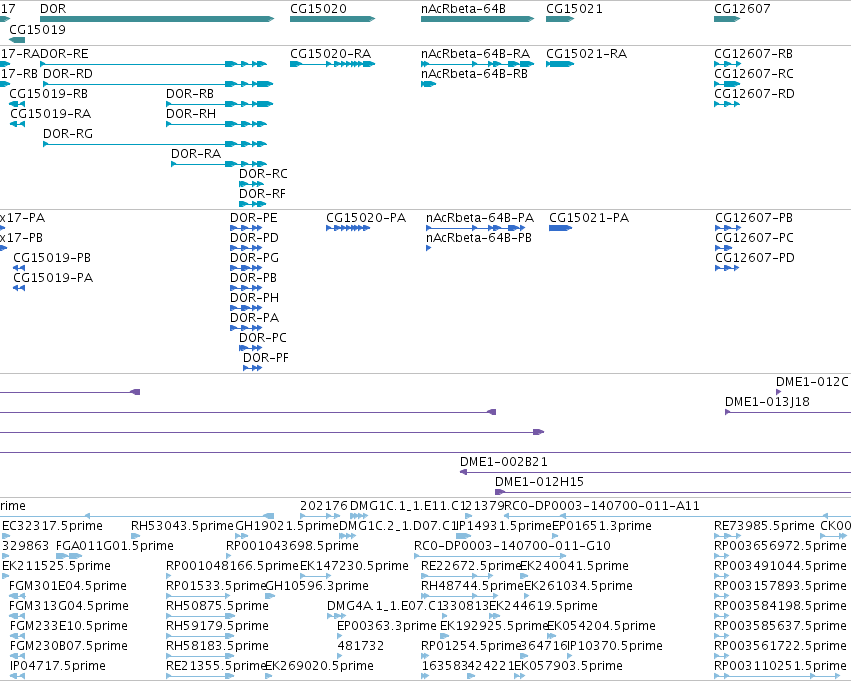Click the CG15020-RA transcript label
Viewport: 851px width, 681px height.
click(331, 54)
